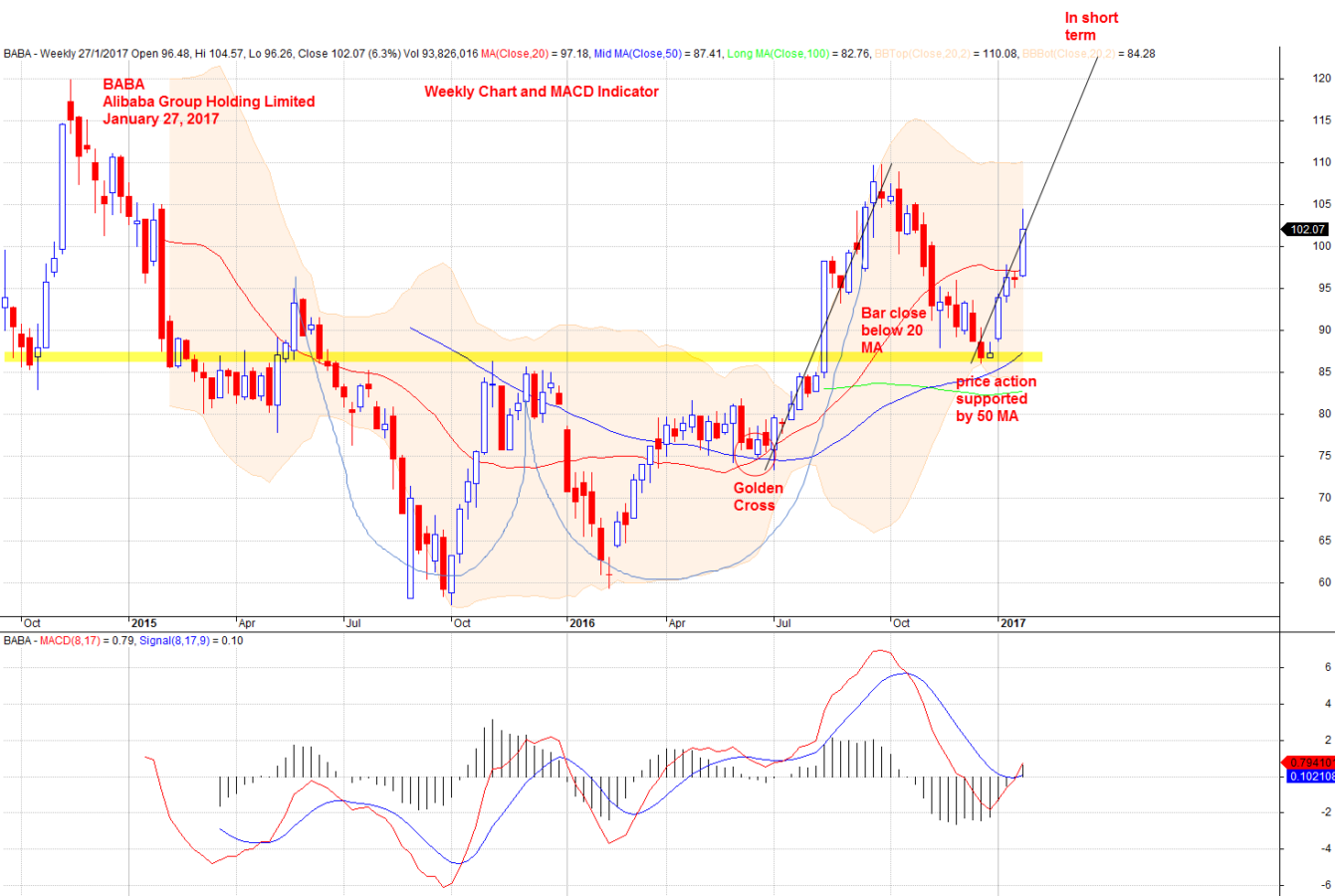Click MACD axis value -2
The height and width of the screenshot is (896, 1335).
tap(1325, 812)
